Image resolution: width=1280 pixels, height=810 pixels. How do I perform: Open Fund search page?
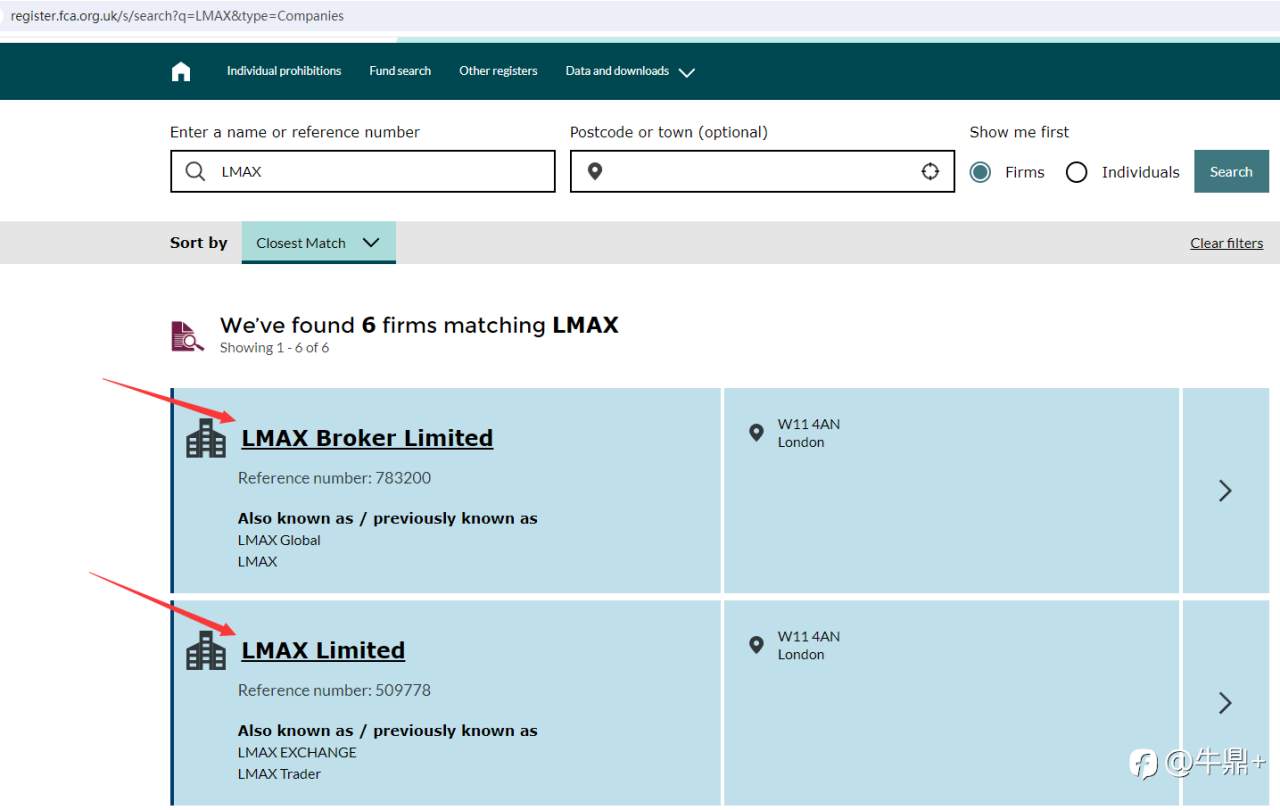(400, 71)
